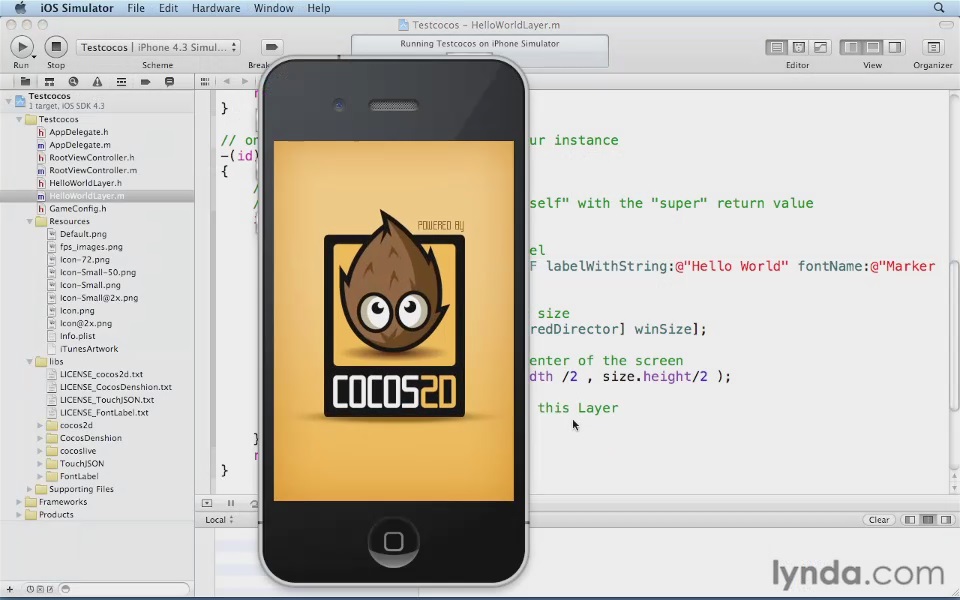Collapse the Testcocos group folder
Screen dimensions: 960x600
click(x=19, y=119)
